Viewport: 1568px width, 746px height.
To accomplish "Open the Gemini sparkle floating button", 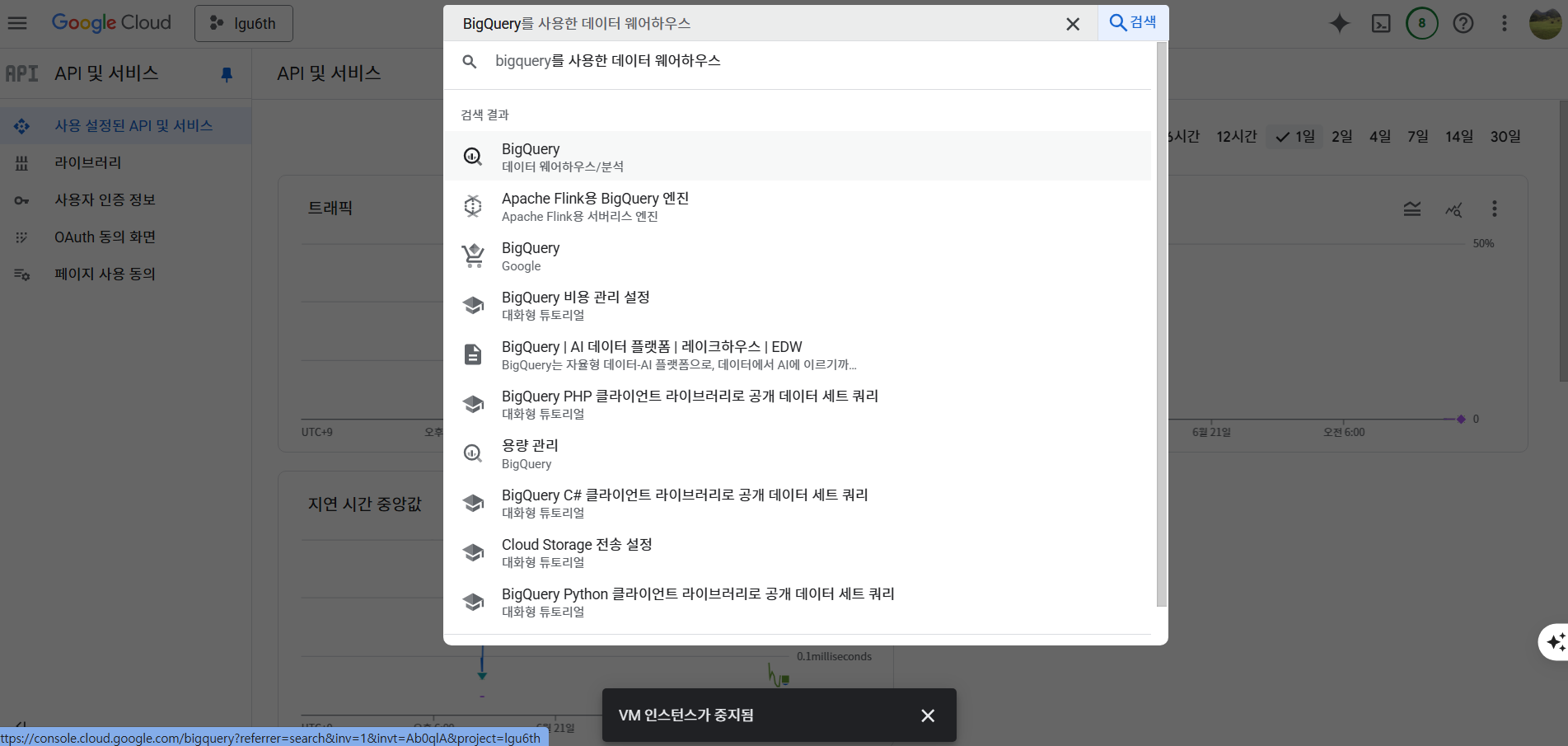I will click(x=1555, y=641).
